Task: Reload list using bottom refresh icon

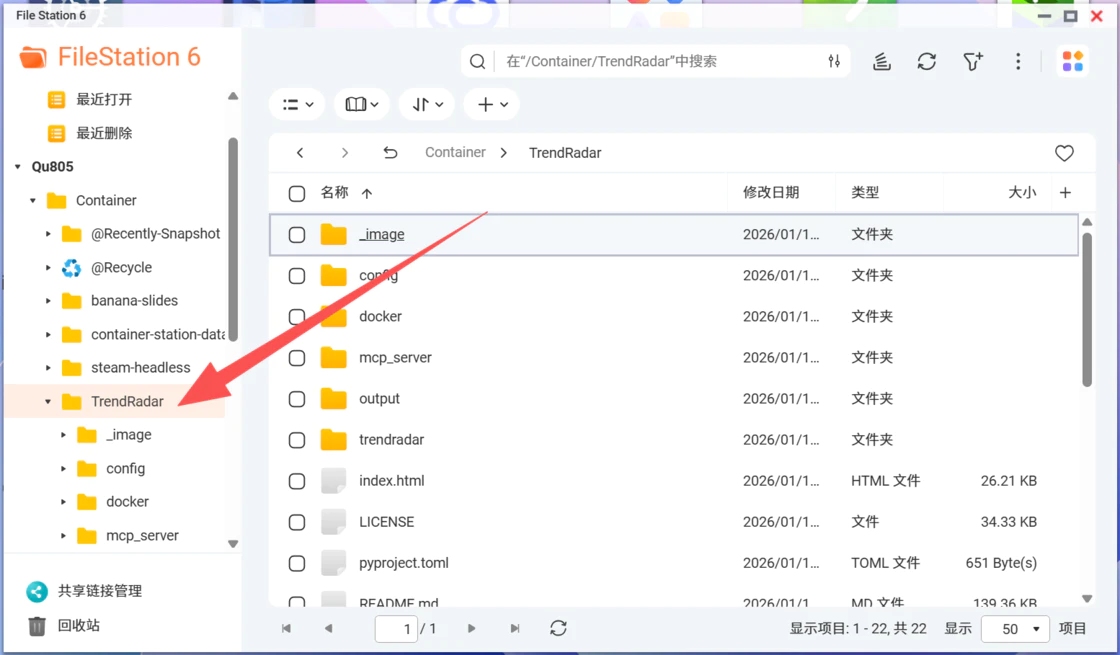Action: tap(559, 629)
